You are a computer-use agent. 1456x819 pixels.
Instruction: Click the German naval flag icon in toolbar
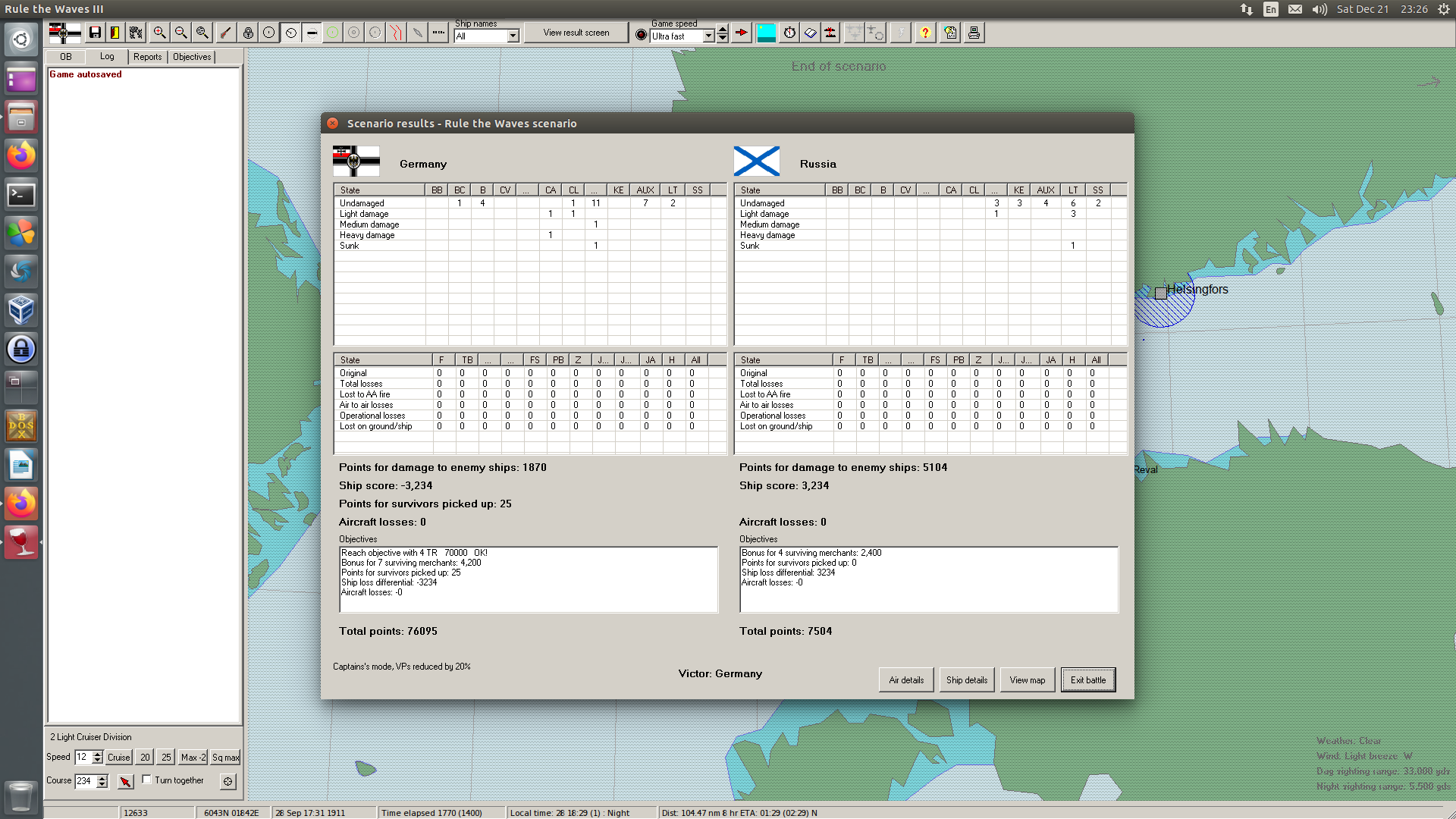click(x=64, y=33)
